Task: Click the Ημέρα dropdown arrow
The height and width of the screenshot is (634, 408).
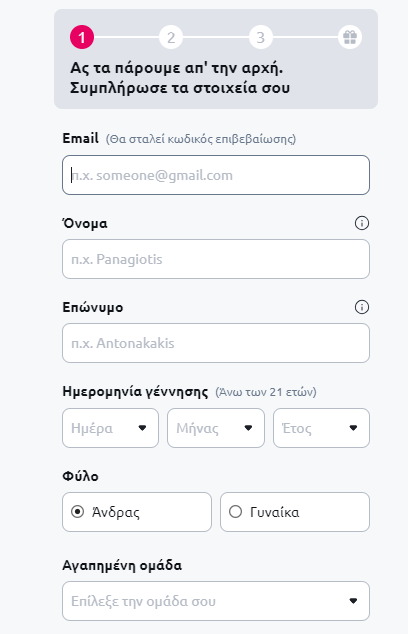Action: pyautogui.click(x=142, y=428)
